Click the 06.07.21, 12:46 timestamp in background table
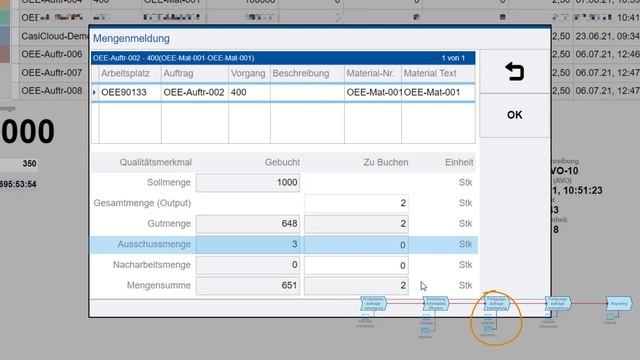The width and height of the screenshot is (640, 360). click(607, 54)
